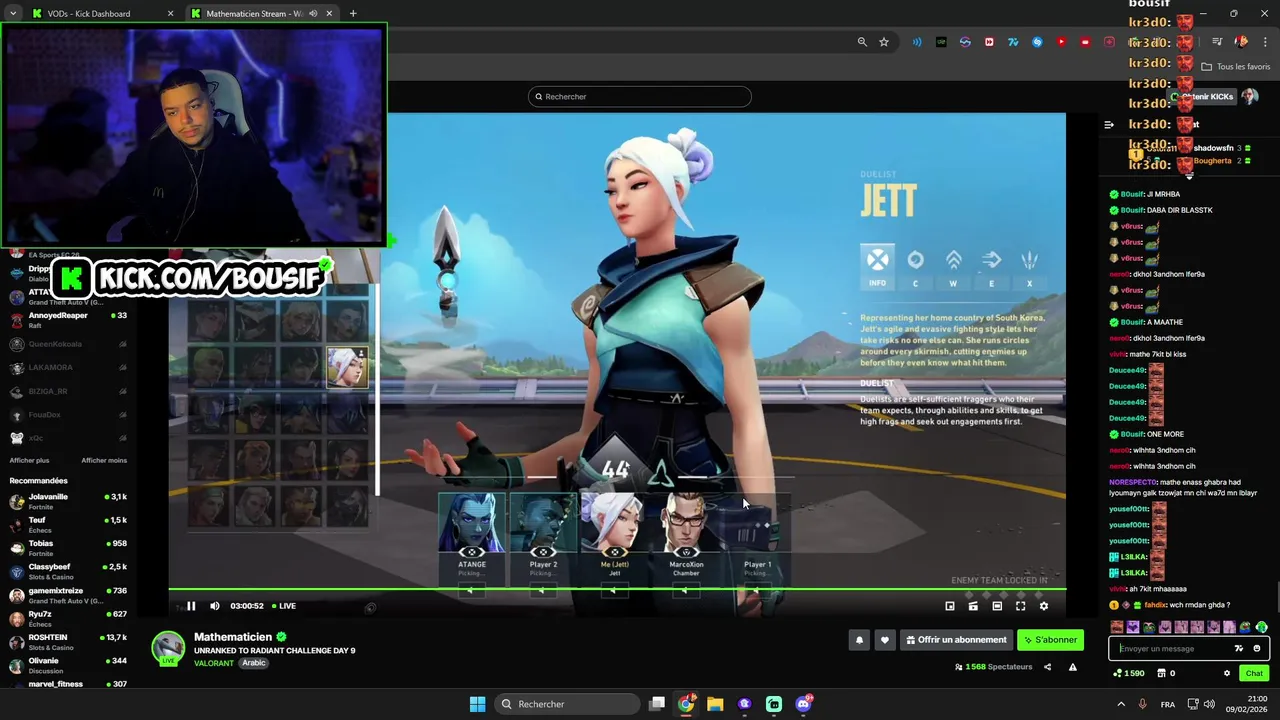Click Afficher plus in sidebar
This screenshot has width=1280, height=720.
29,460
